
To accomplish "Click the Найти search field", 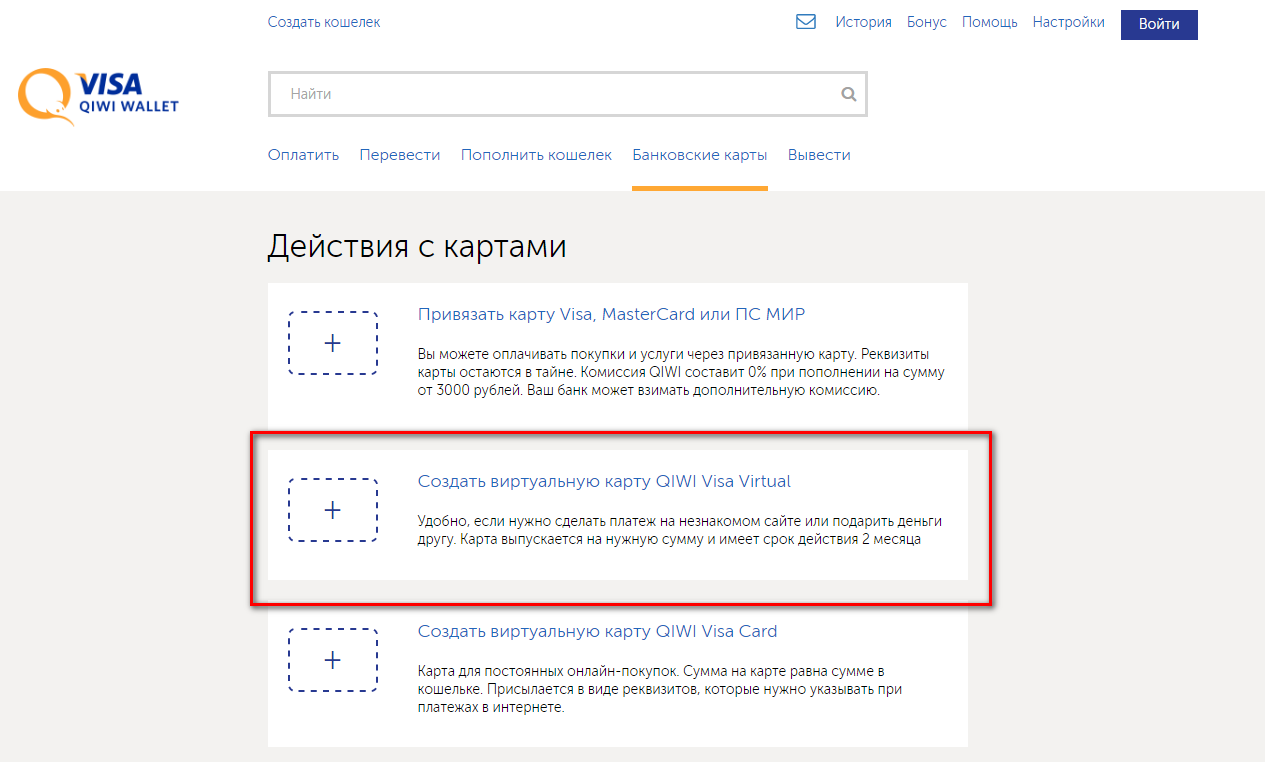I will [567, 94].
